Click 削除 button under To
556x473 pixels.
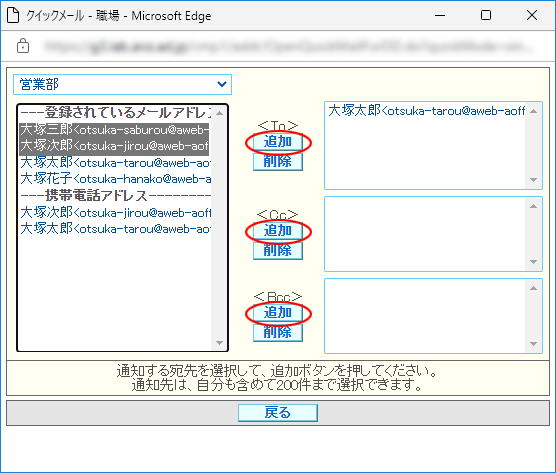[x=278, y=162]
